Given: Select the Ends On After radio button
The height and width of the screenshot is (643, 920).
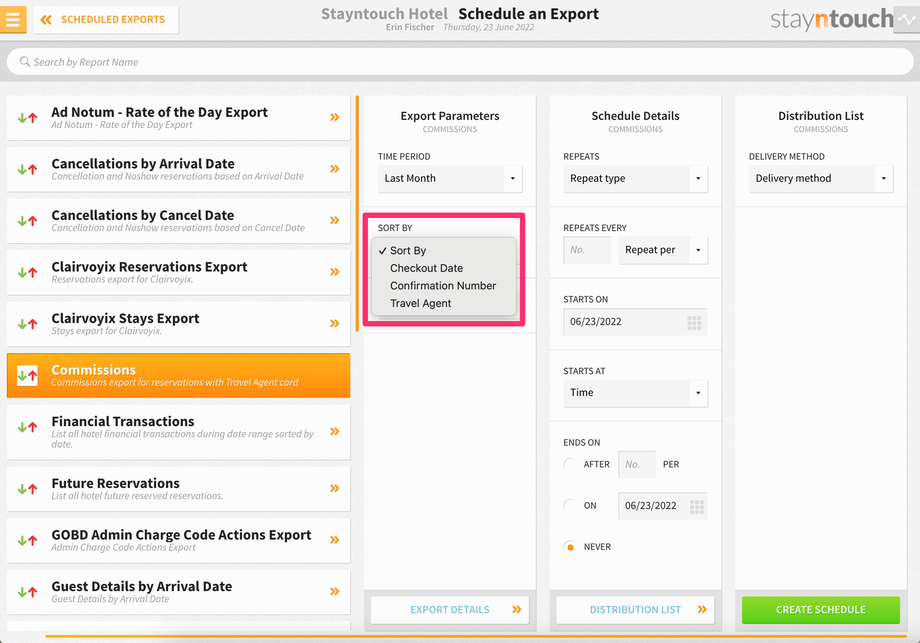Looking at the screenshot, I should click(570, 465).
